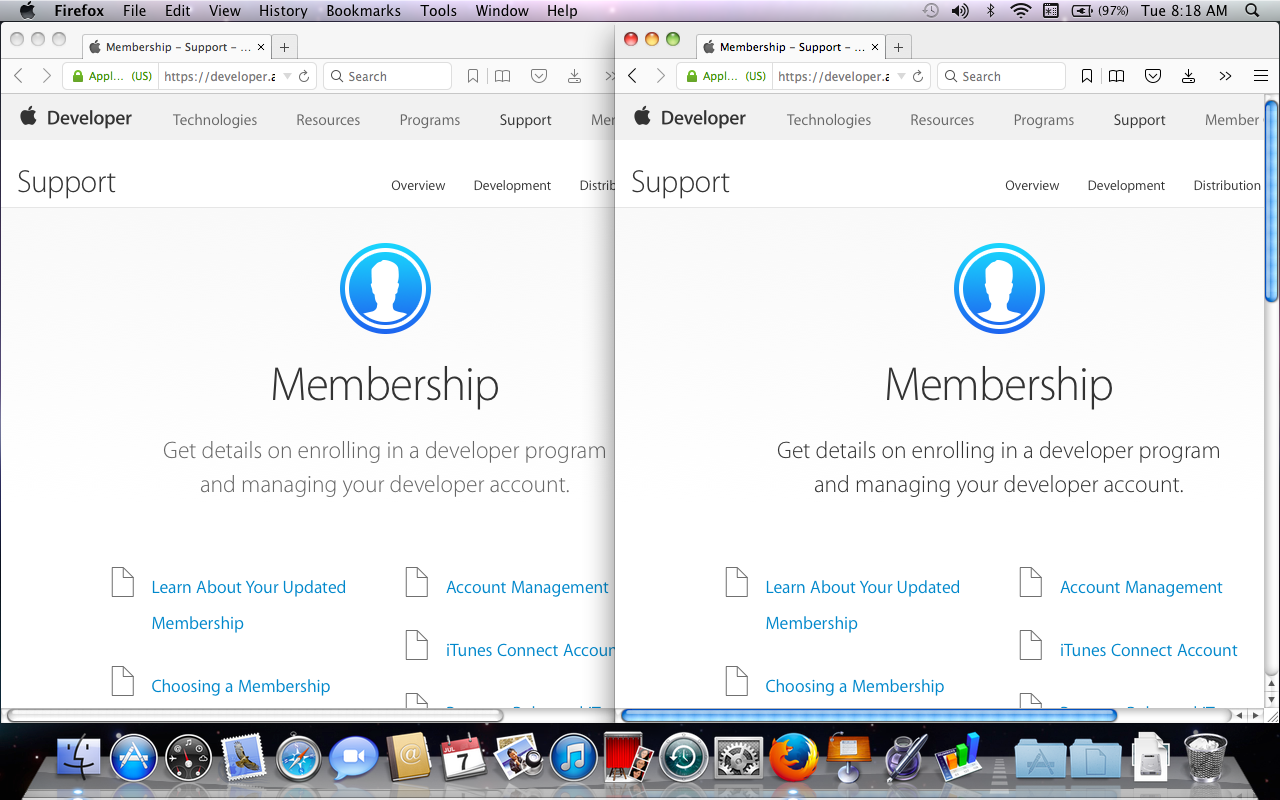Open Calendar from the Dock
The height and width of the screenshot is (800, 1280).
(x=463, y=758)
